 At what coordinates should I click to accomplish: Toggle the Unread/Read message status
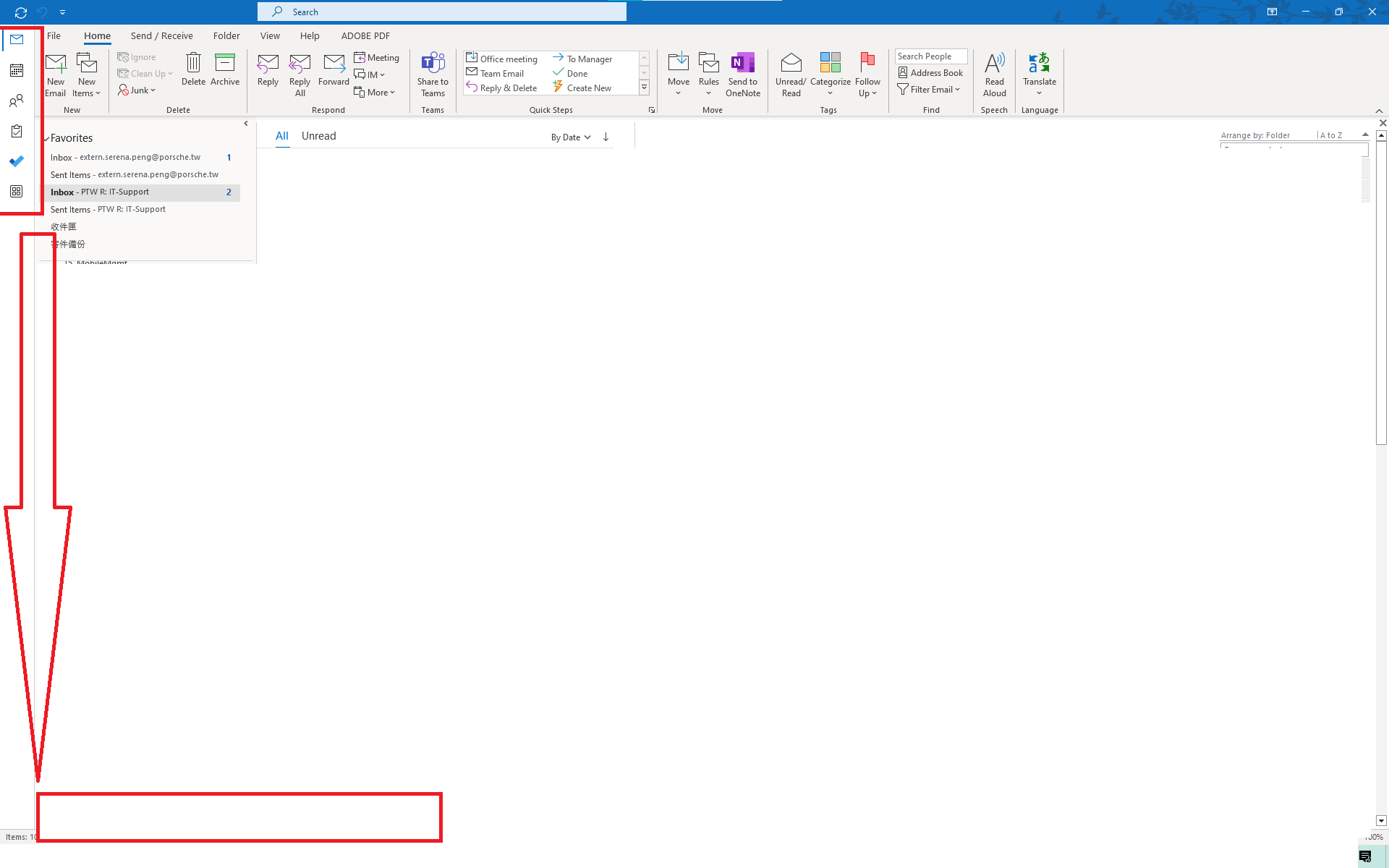pos(791,64)
